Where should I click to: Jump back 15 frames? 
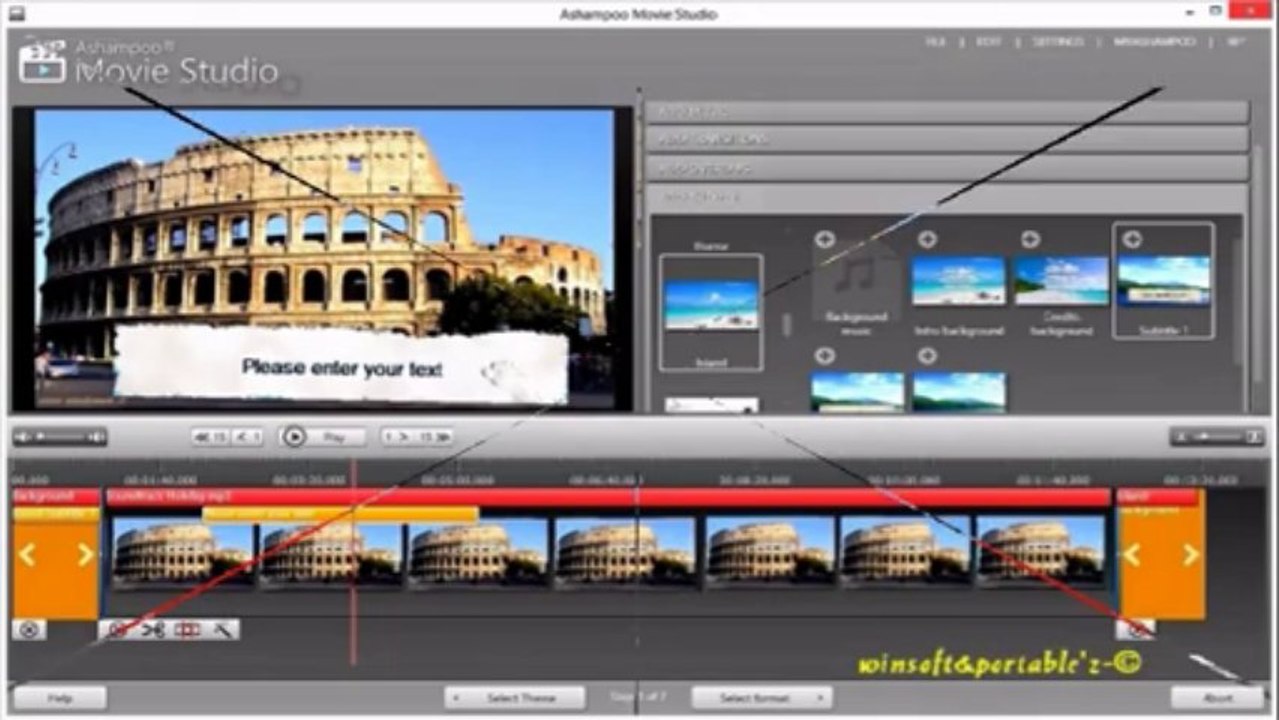(211, 437)
